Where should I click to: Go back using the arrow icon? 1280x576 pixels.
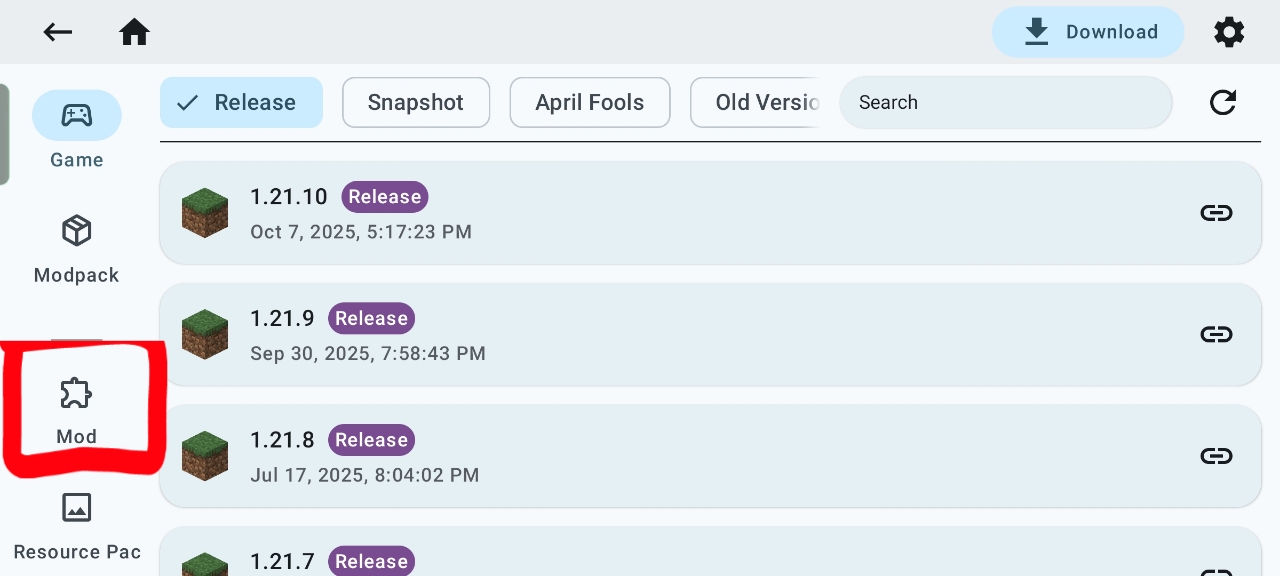[57, 32]
